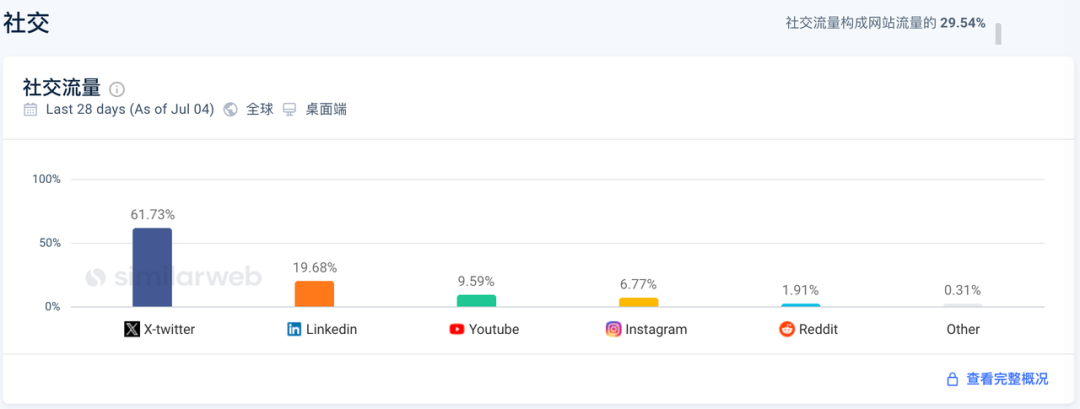Click the Instagram logo icon

pyautogui.click(x=614, y=329)
